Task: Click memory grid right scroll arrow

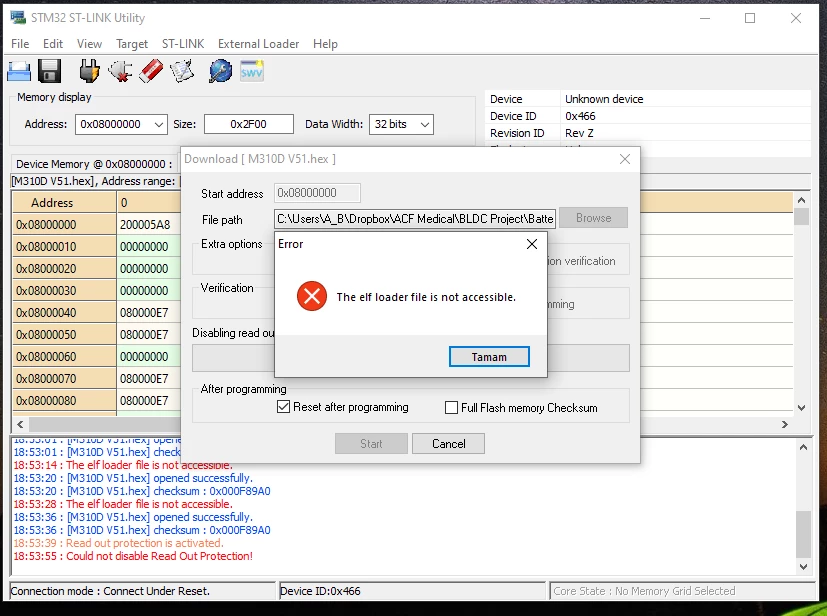Action: 785,424
